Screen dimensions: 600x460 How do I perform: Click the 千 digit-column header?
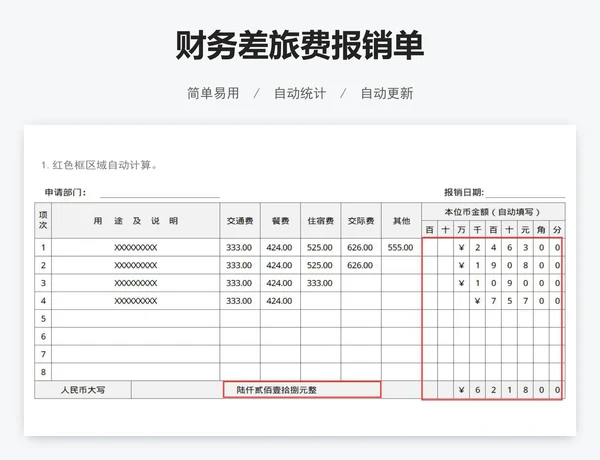click(x=478, y=230)
